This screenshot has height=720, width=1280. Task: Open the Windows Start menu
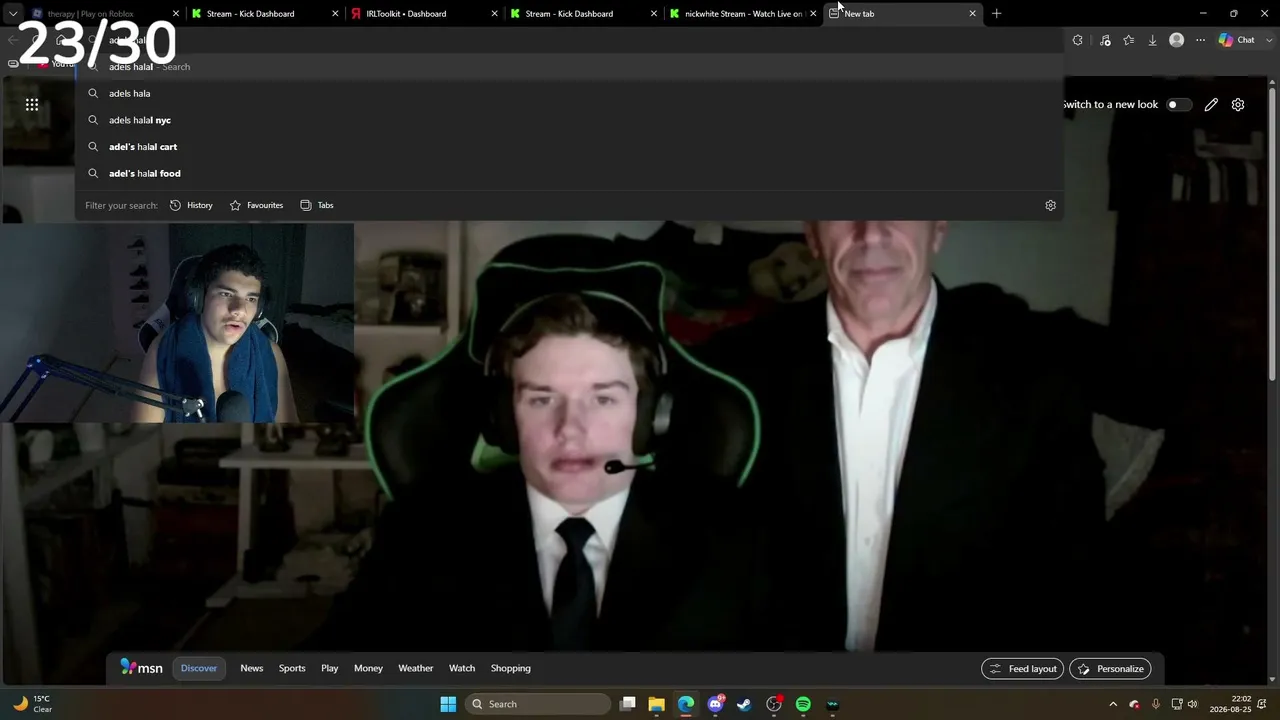(x=448, y=704)
